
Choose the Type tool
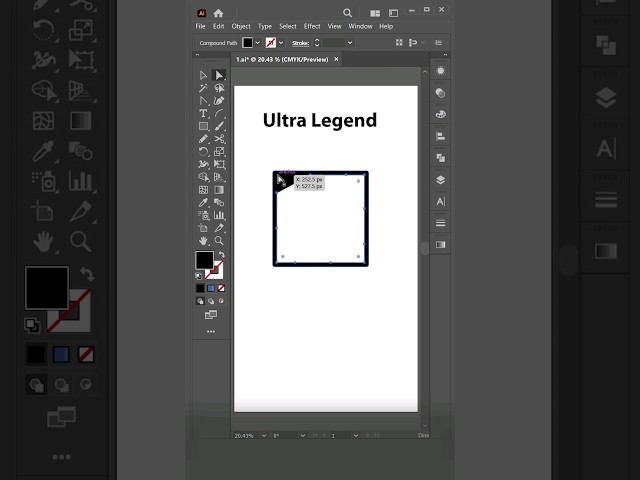(x=203, y=113)
